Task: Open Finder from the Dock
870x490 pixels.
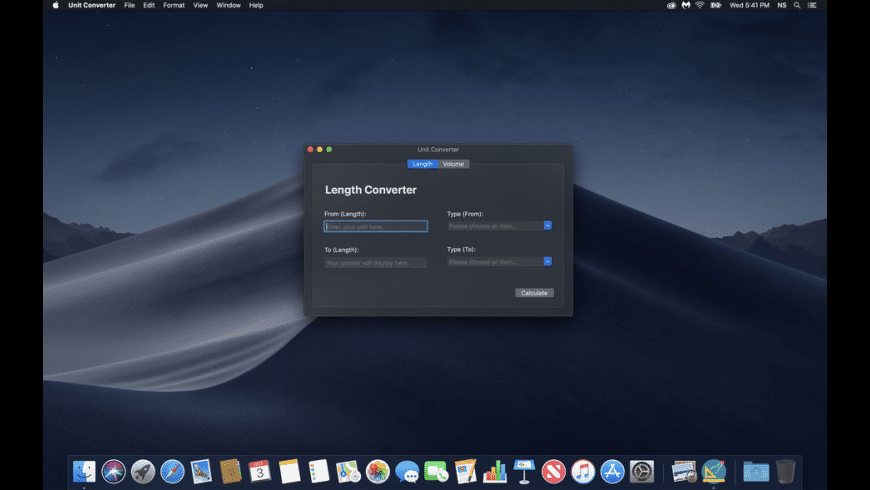Action: pyautogui.click(x=84, y=471)
